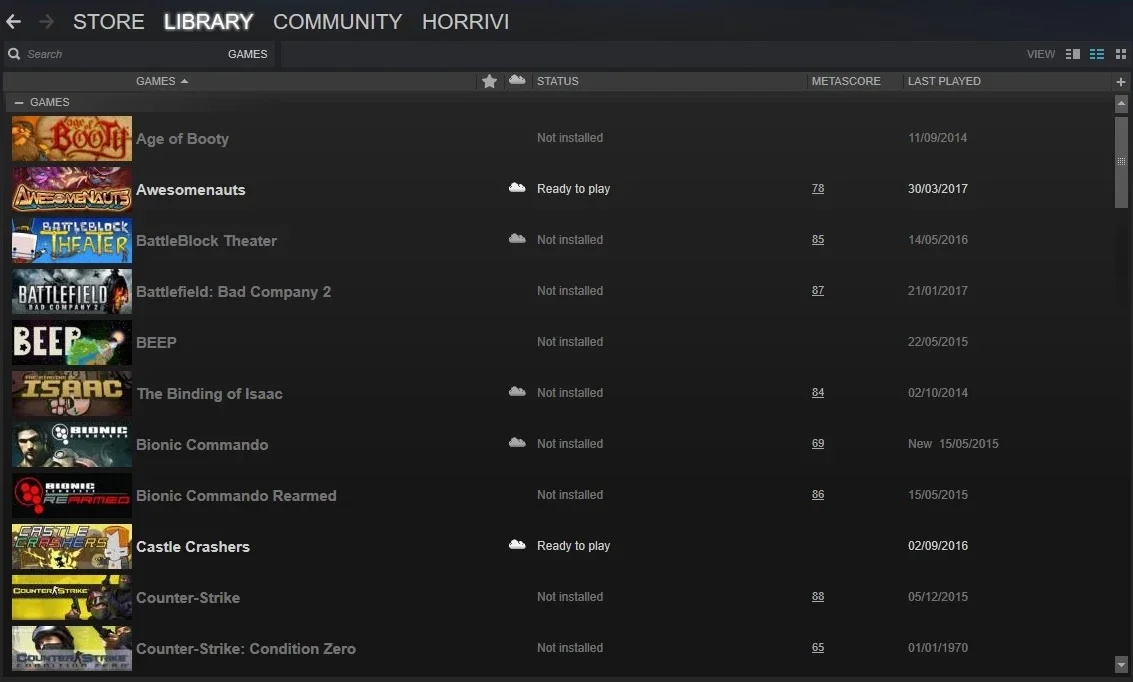Sort by favorites star column
Screen dimensions: 1133x682
click(489, 81)
